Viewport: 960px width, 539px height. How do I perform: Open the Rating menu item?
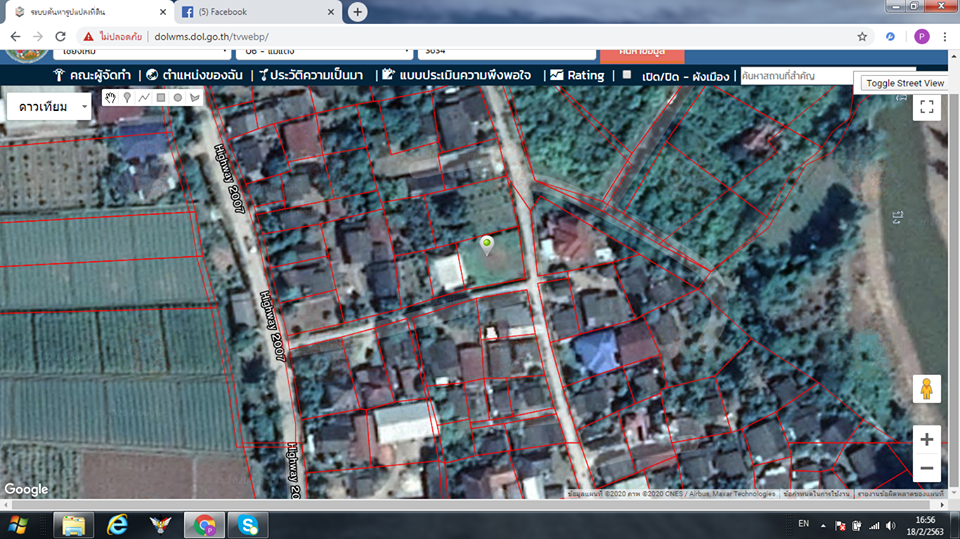pyautogui.click(x=577, y=75)
